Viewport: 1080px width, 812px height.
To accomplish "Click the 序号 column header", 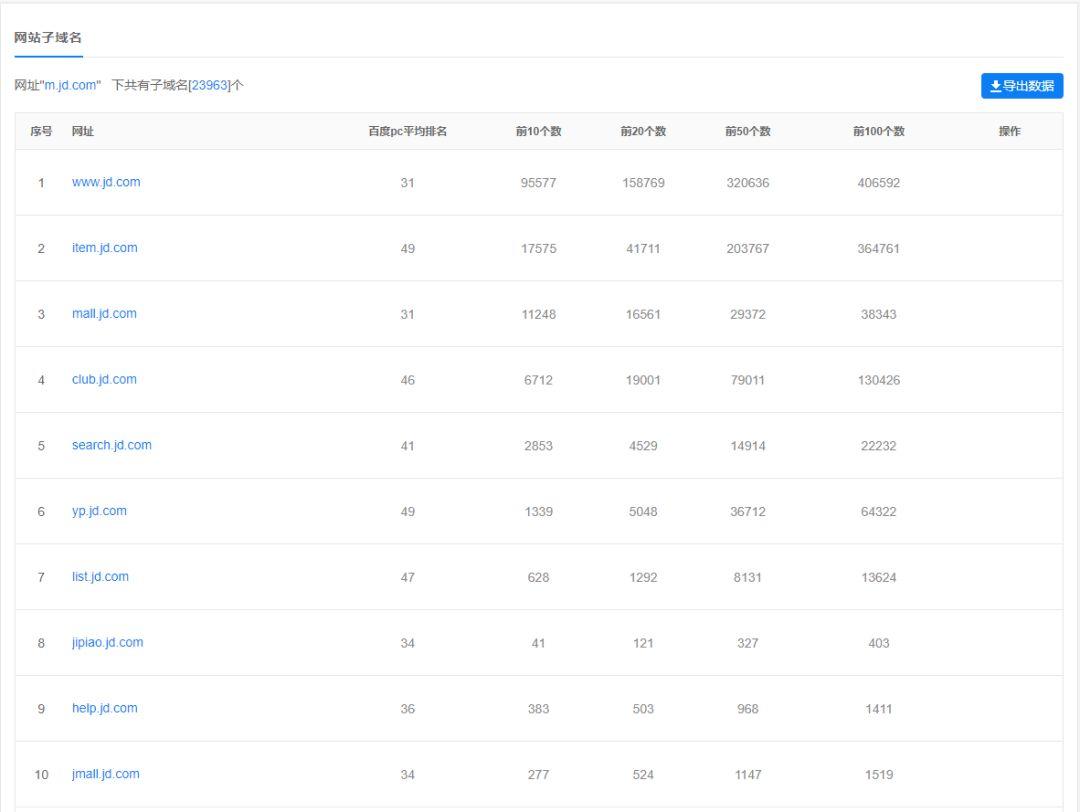I will 41,131.
